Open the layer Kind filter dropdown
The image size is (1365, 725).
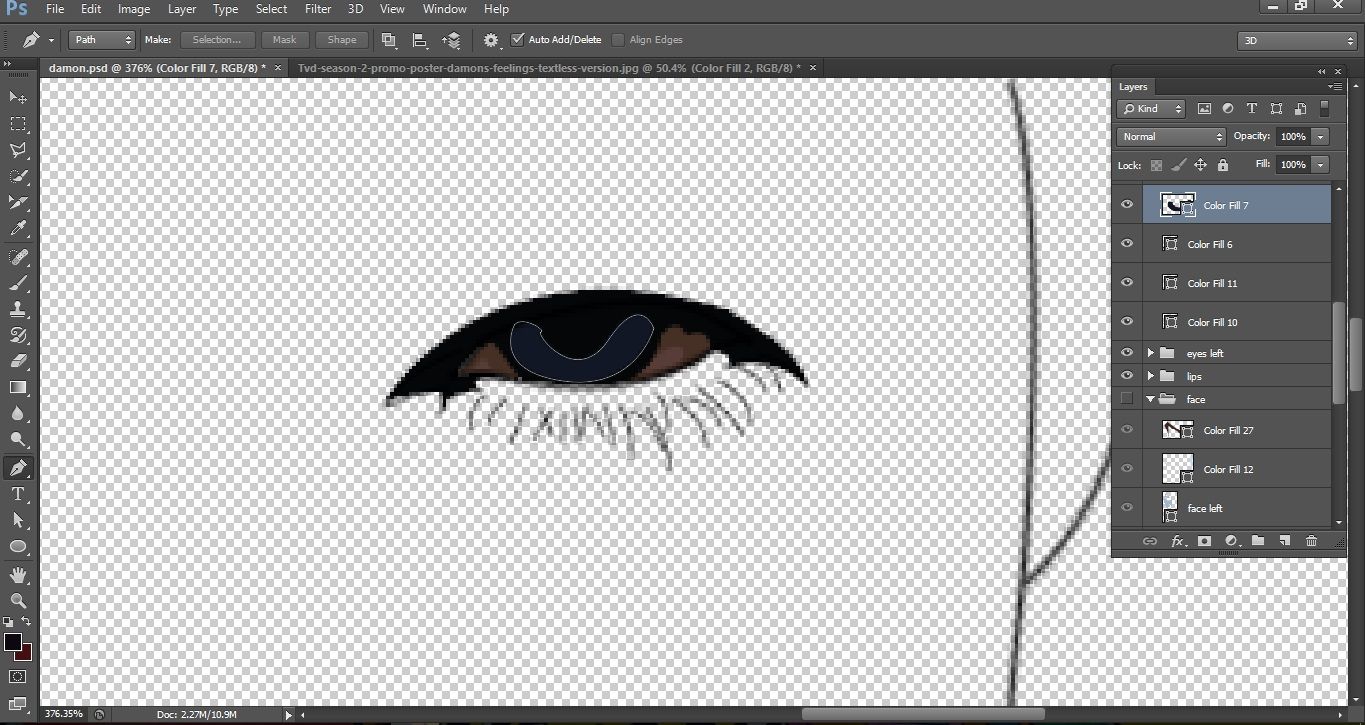pyautogui.click(x=1152, y=109)
